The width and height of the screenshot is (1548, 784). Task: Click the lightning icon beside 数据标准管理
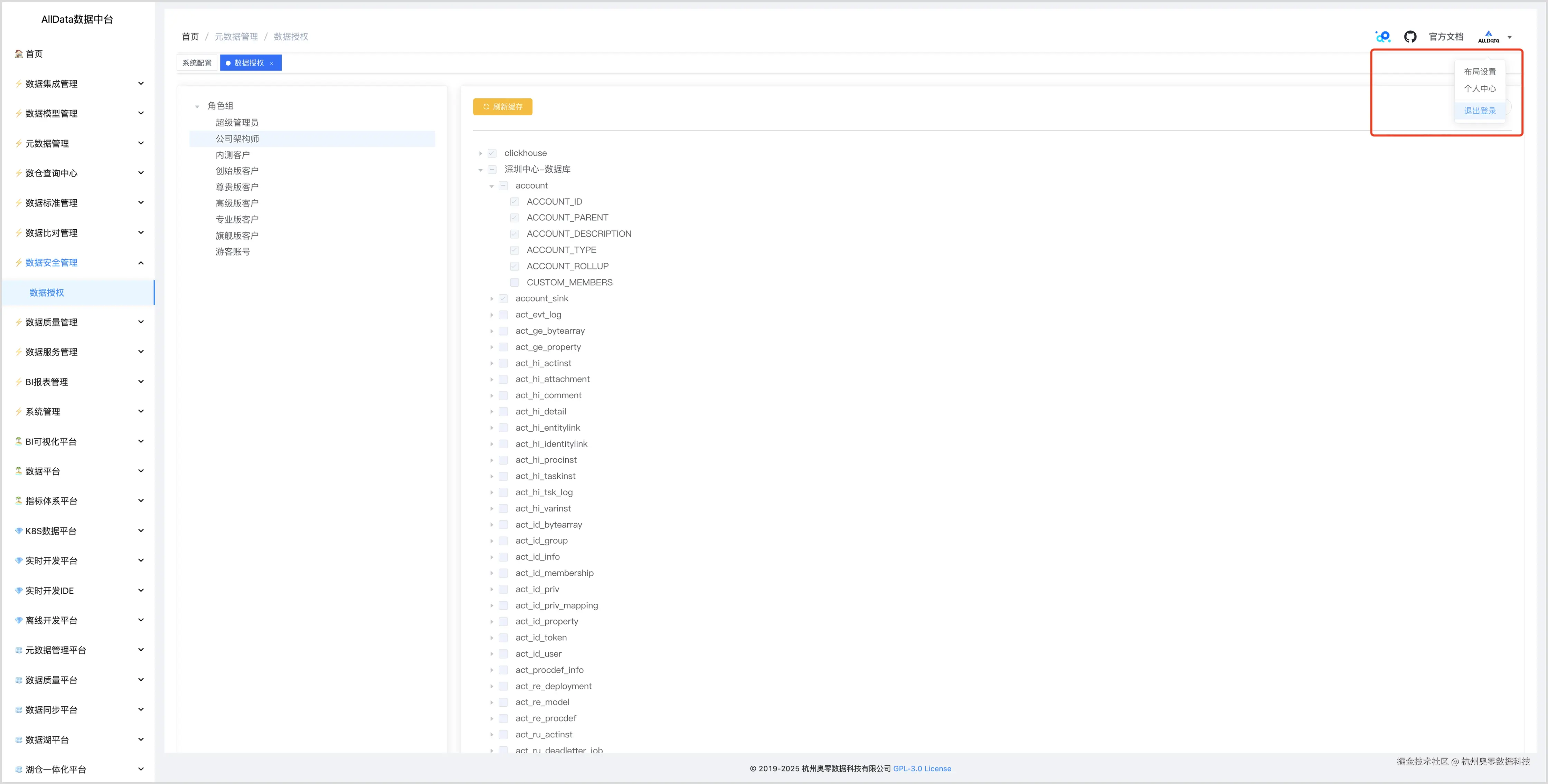point(19,203)
